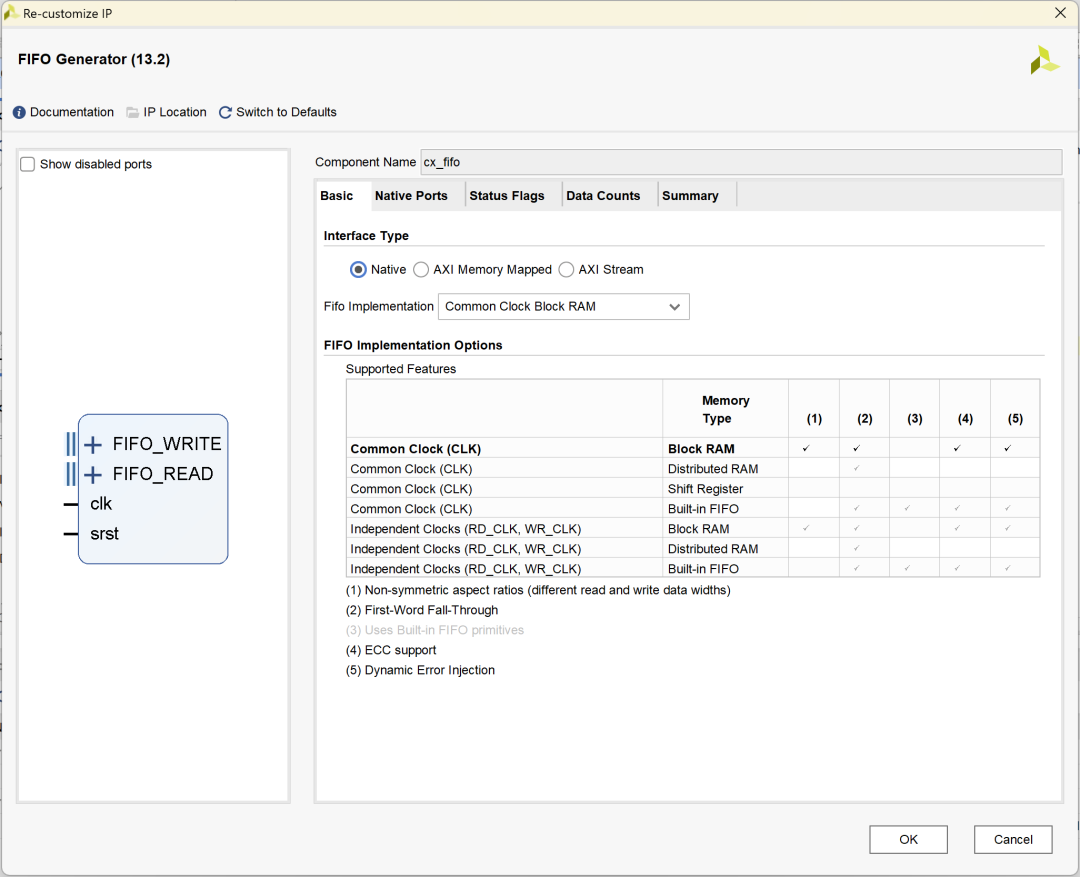Click the Component Name text field
1080x877 pixels.
point(740,162)
